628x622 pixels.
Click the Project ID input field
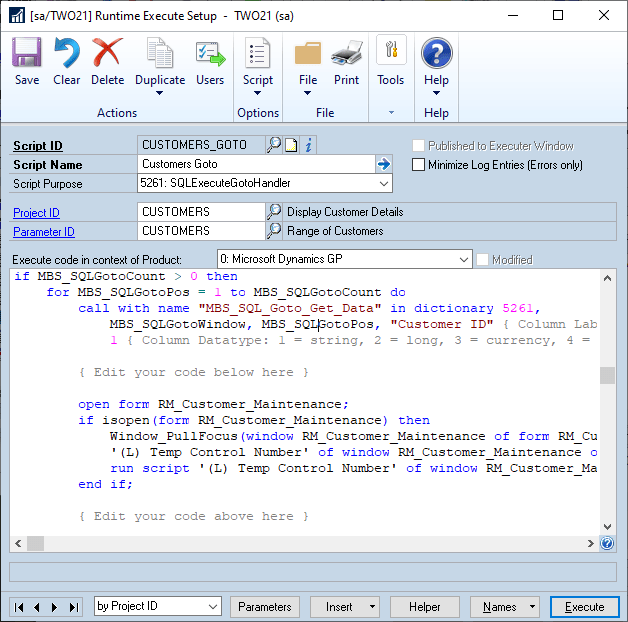[201, 212]
